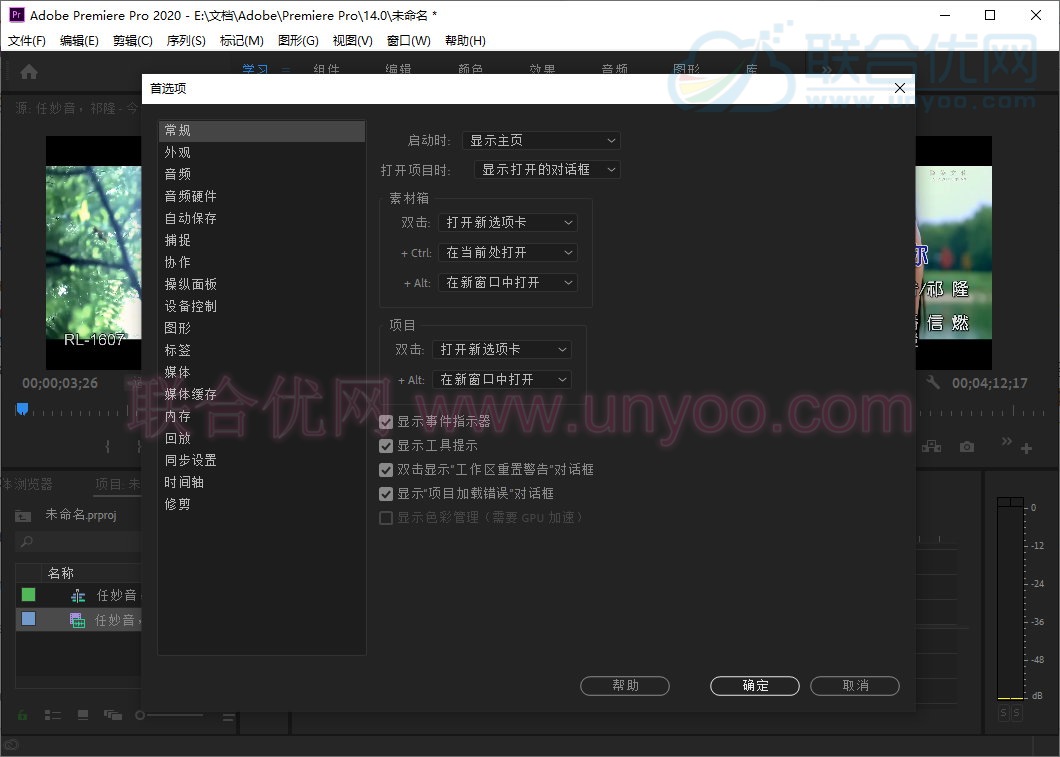Switch project panel to icon view
Image resolution: width=1060 pixels, height=757 pixels.
[x=82, y=715]
